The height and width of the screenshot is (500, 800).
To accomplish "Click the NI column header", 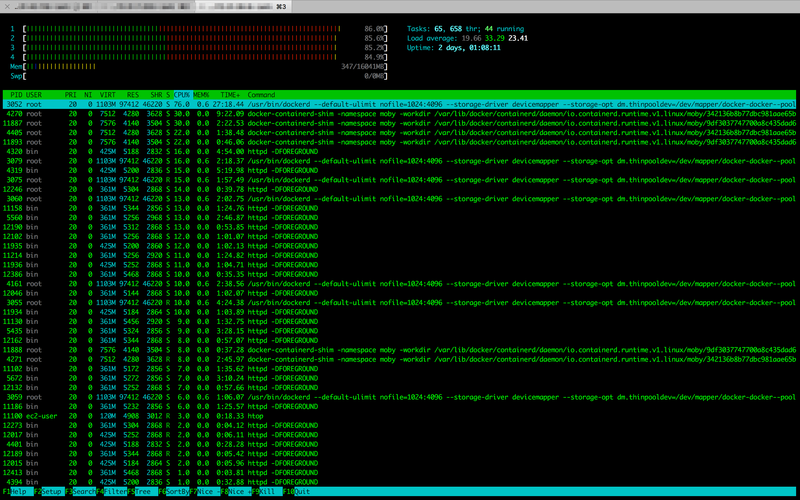I will coord(88,95).
